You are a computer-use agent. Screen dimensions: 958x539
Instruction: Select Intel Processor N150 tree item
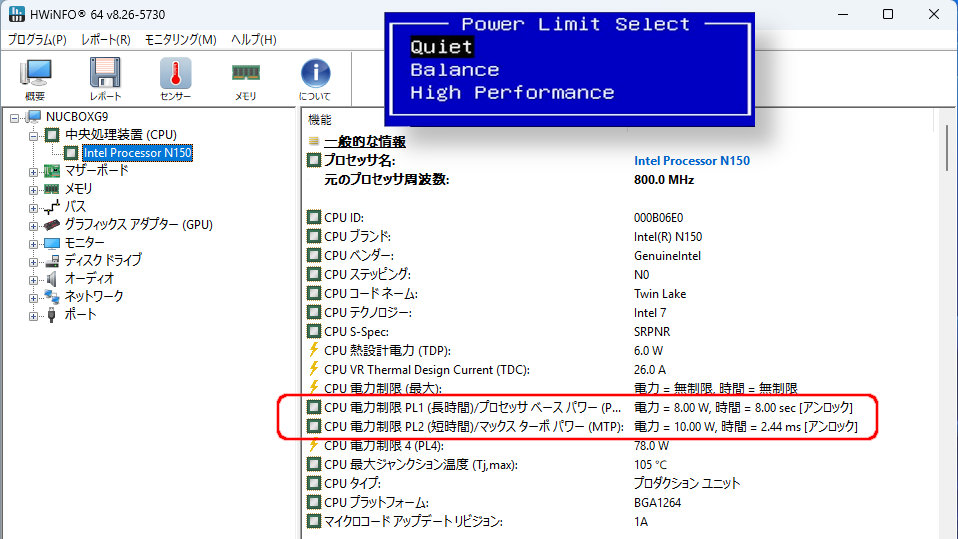coord(137,153)
